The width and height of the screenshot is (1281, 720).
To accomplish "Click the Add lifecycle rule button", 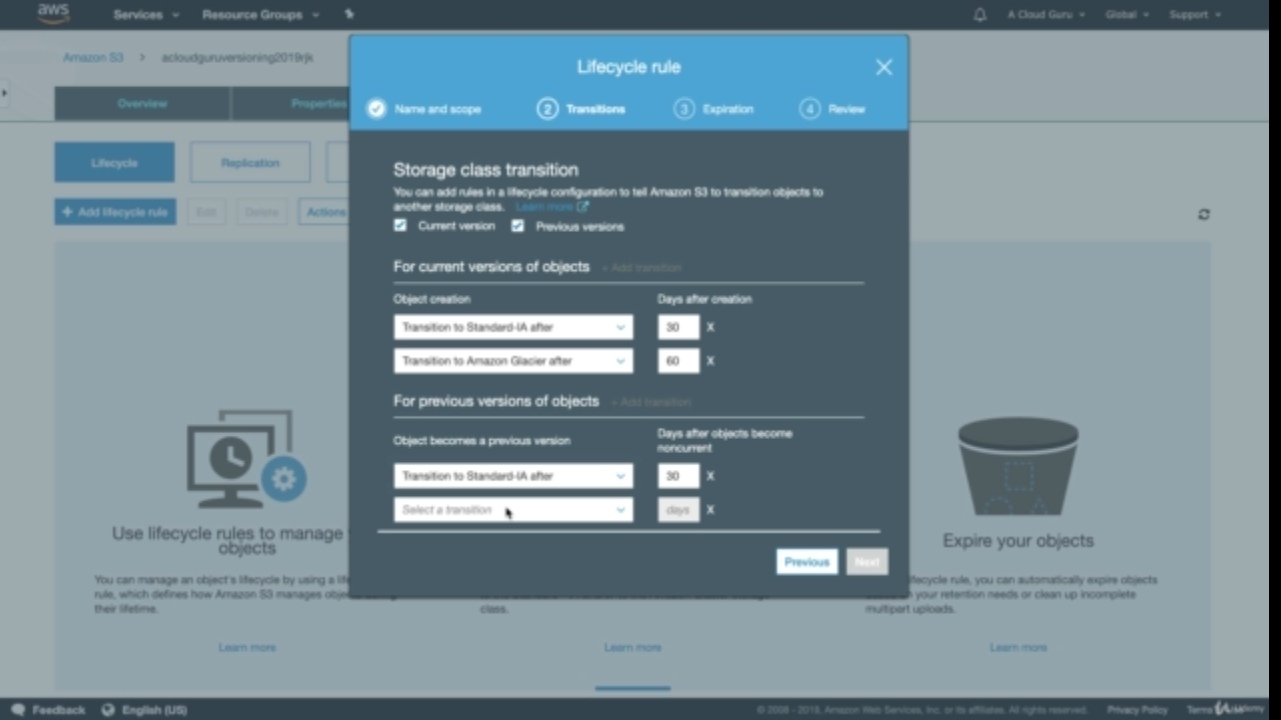I will point(114,211).
